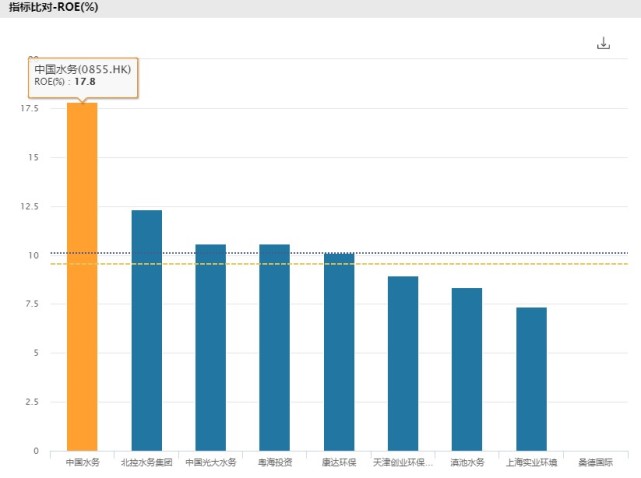Click the 康达环保 axis label
The image size is (641, 478).
coord(339,462)
